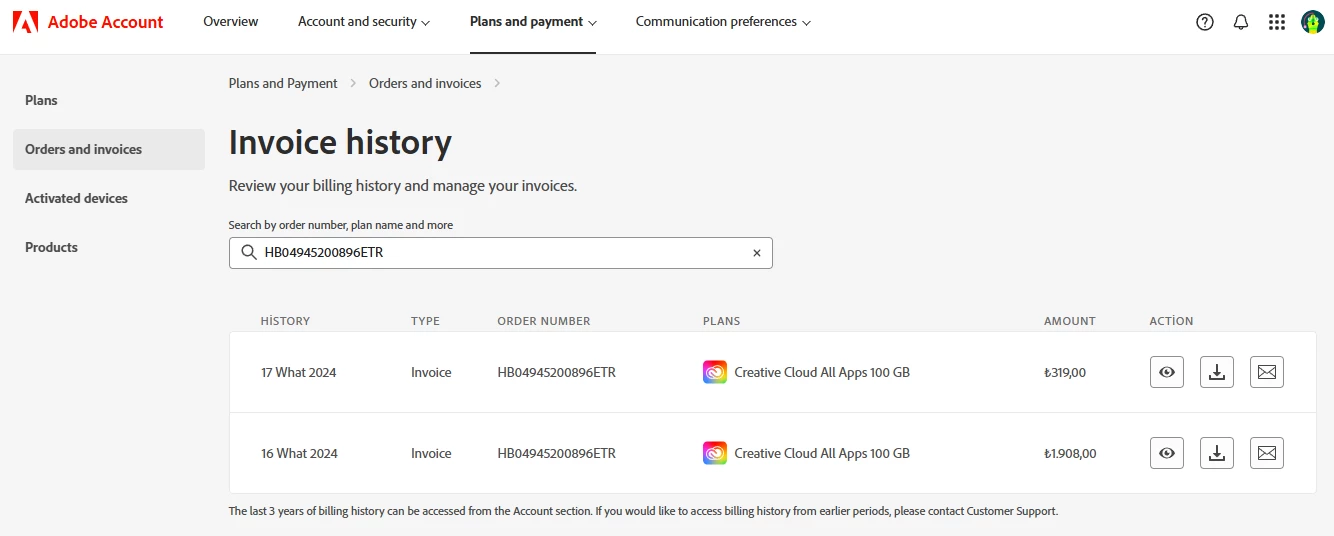The height and width of the screenshot is (536, 1334).
Task: Select Plans in the sidebar
Action: tap(41, 100)
